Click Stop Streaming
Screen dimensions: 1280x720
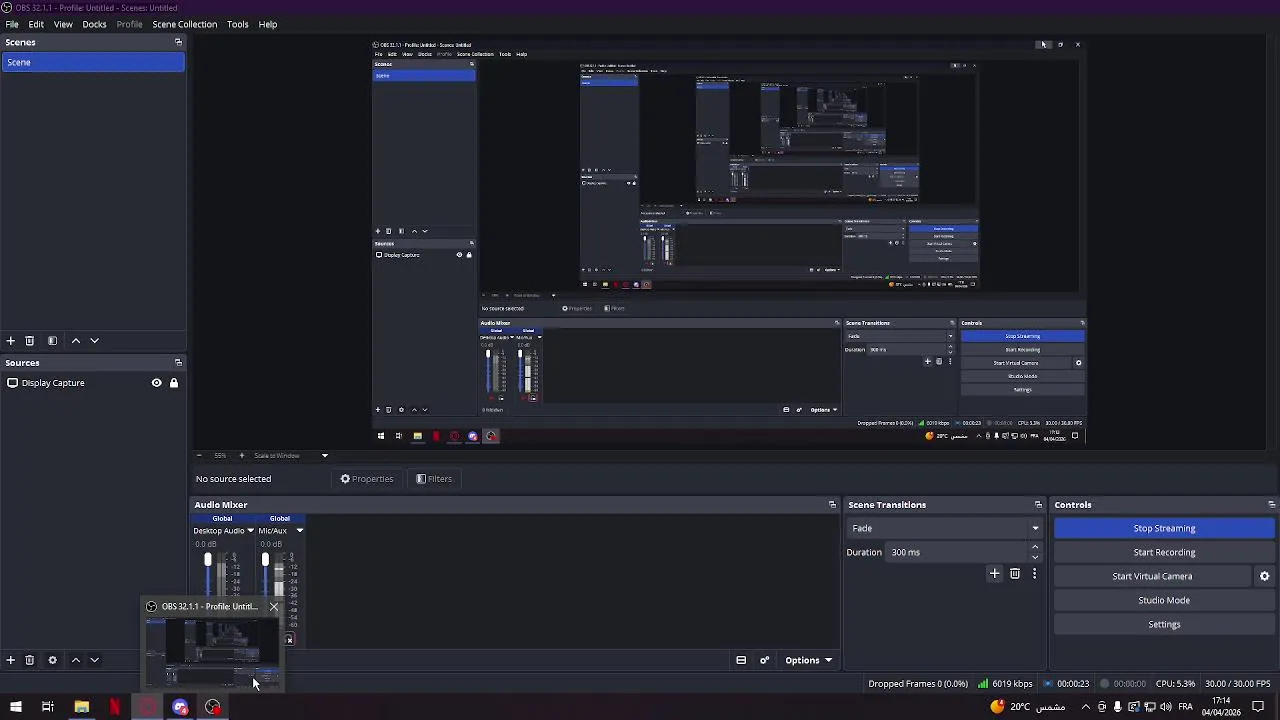point(1164,528)
